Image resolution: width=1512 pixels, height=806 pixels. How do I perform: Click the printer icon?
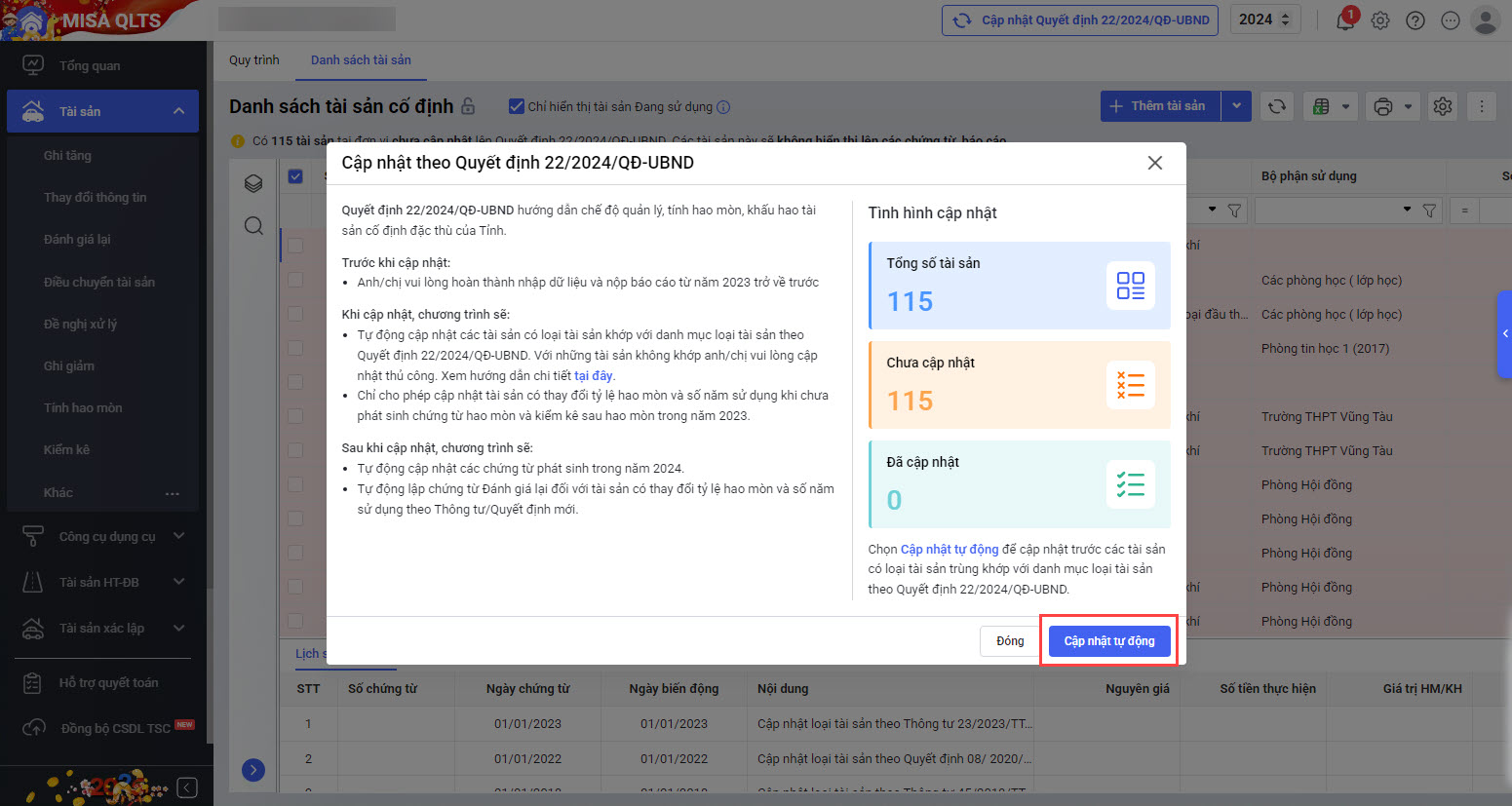click(1382, 106)
